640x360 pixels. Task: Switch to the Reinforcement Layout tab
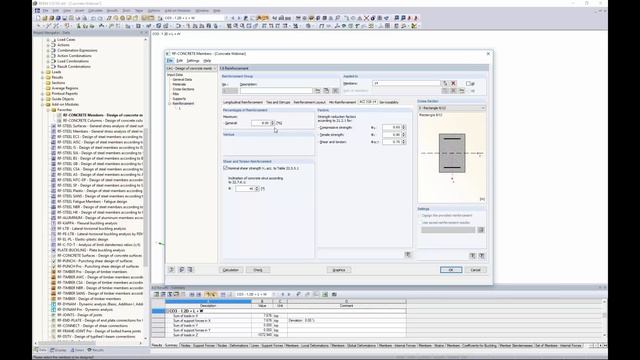tap(309, 102)
